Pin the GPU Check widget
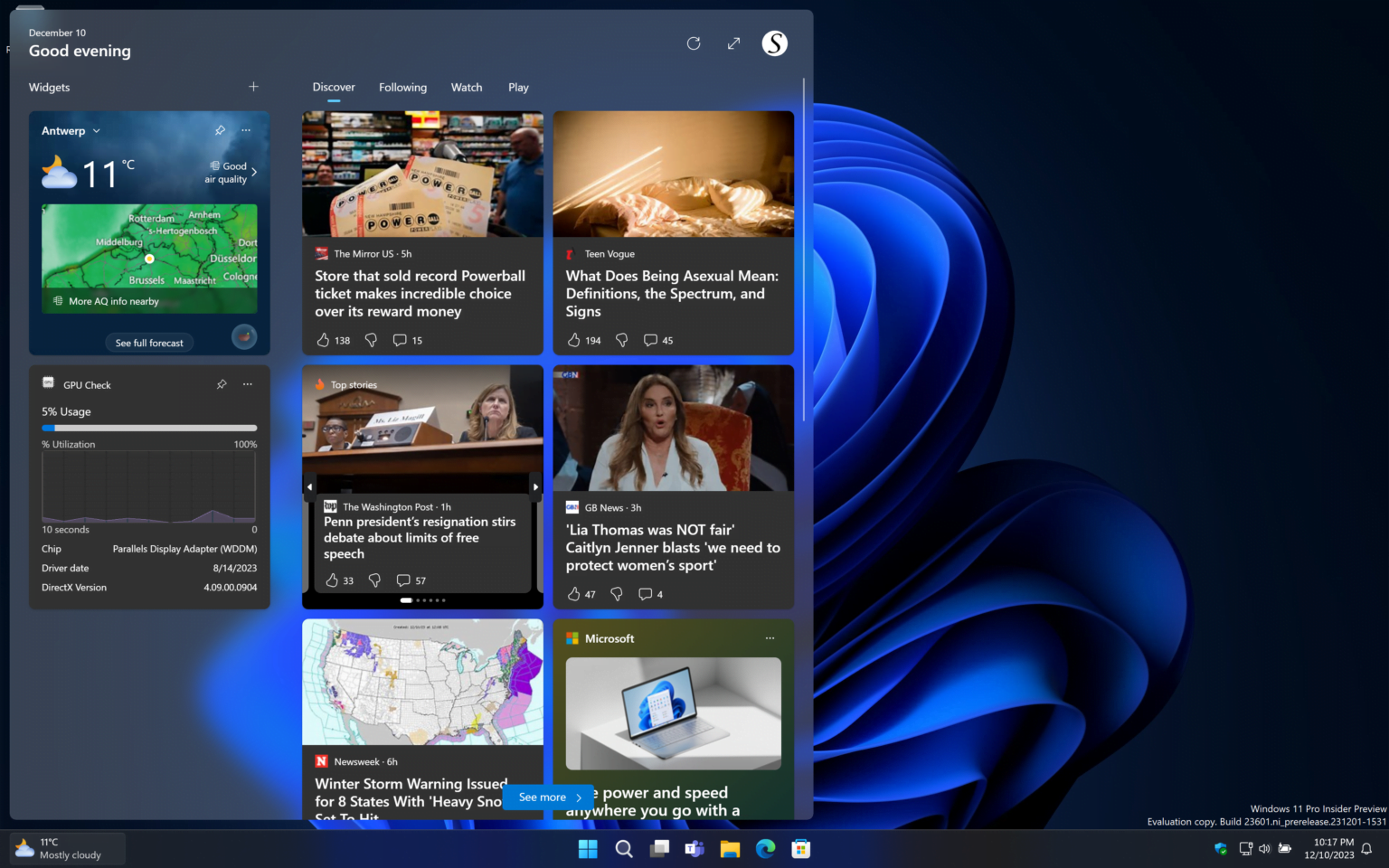 [x=222, y=384]
